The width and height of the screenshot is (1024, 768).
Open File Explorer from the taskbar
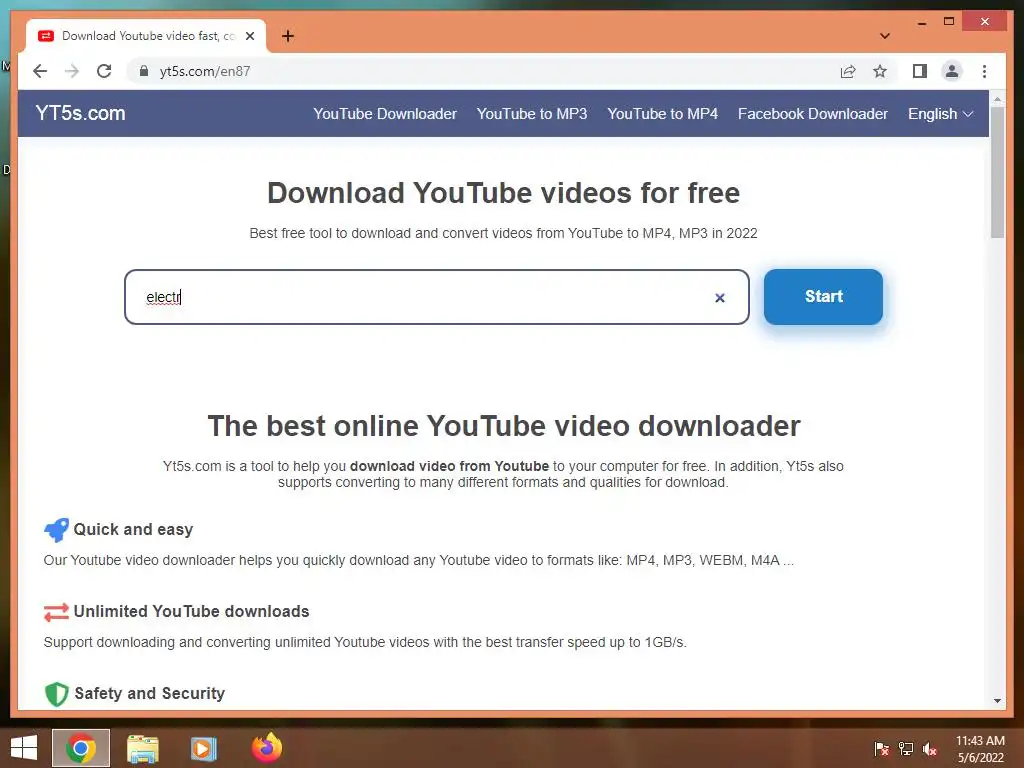point(142,748)
